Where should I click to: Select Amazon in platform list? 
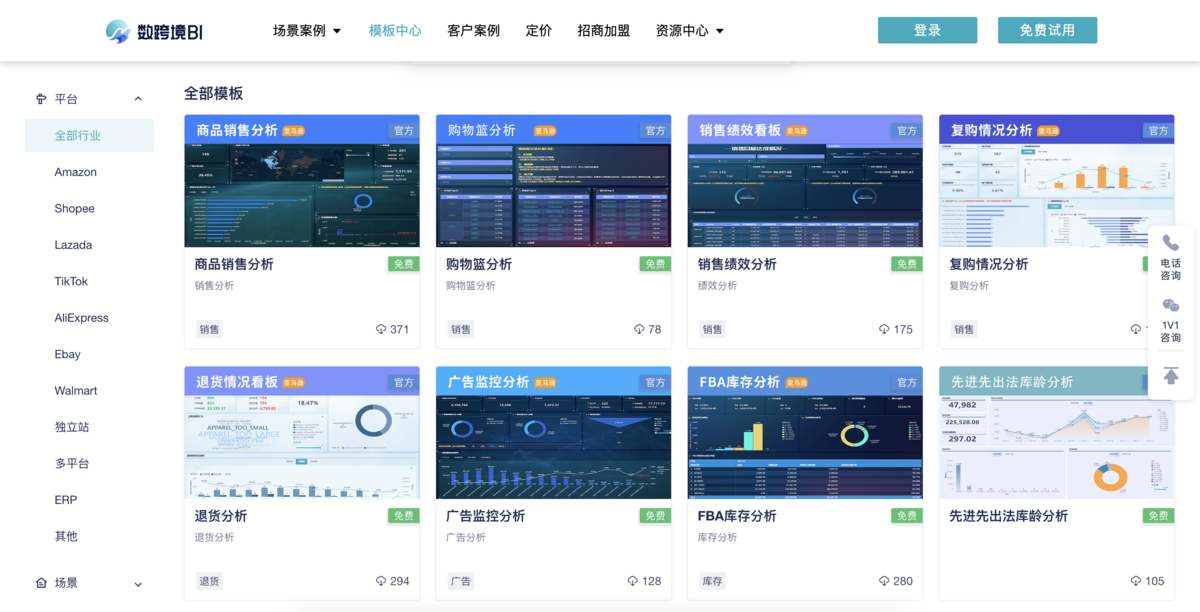76,172
